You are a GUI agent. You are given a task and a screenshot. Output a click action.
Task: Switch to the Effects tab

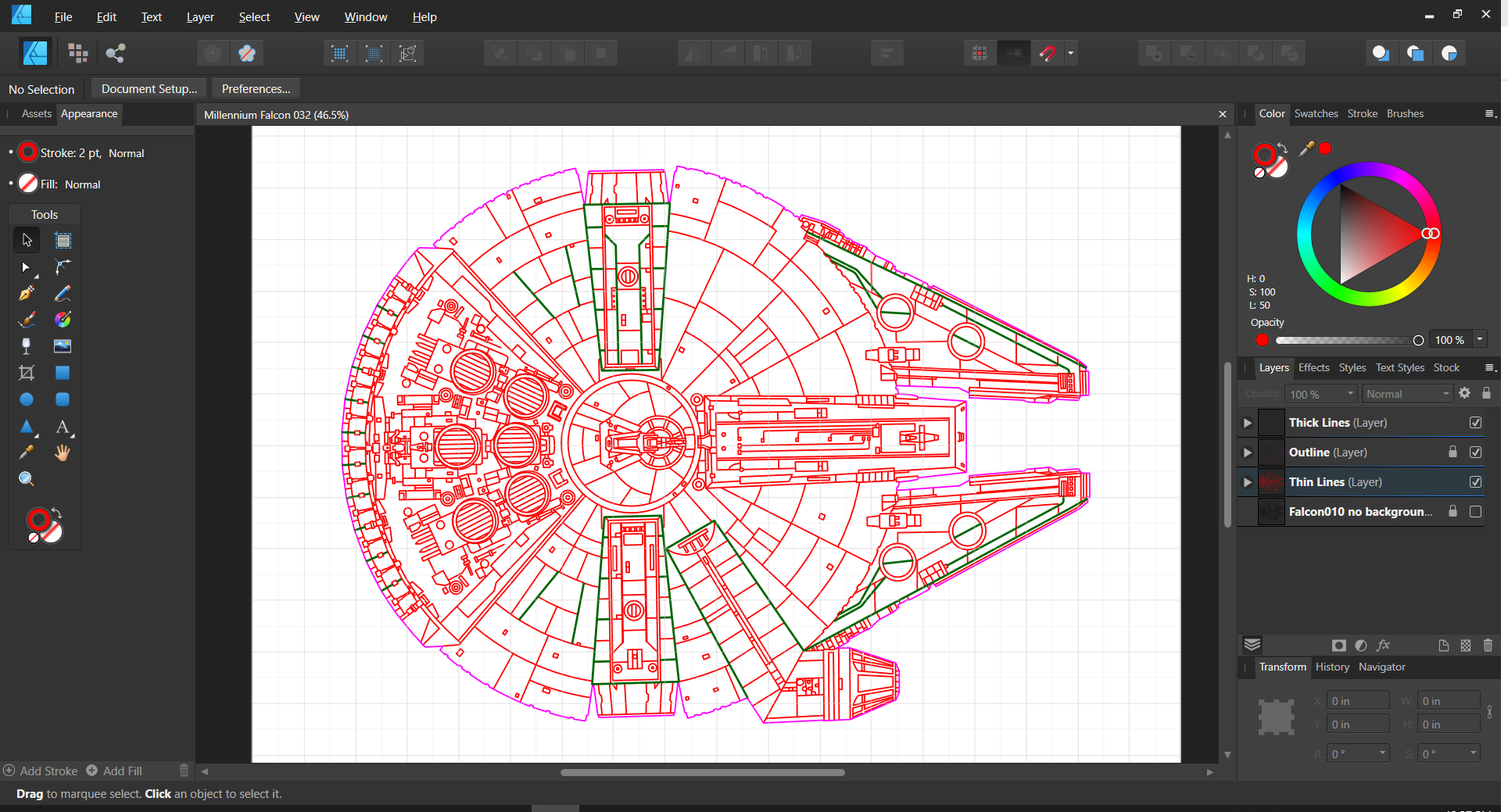(1313, 368)
